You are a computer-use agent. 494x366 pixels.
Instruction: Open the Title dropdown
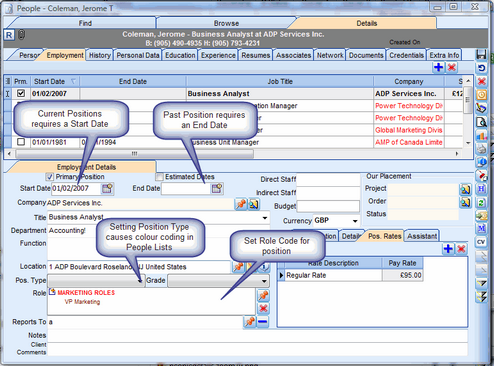click(x=265, y=218)
